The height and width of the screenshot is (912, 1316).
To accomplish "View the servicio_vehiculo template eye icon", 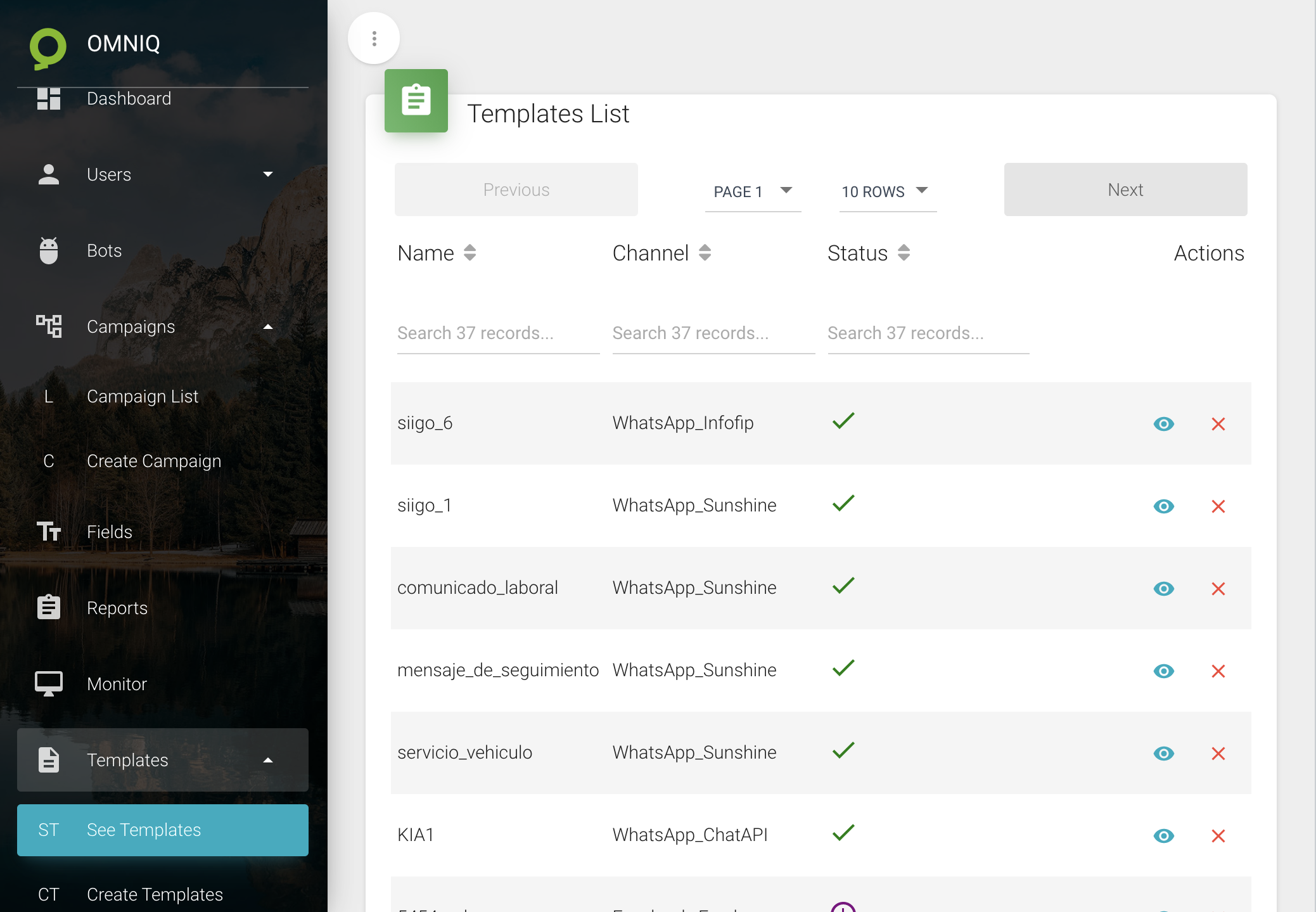I will (x=1163, y=754).
